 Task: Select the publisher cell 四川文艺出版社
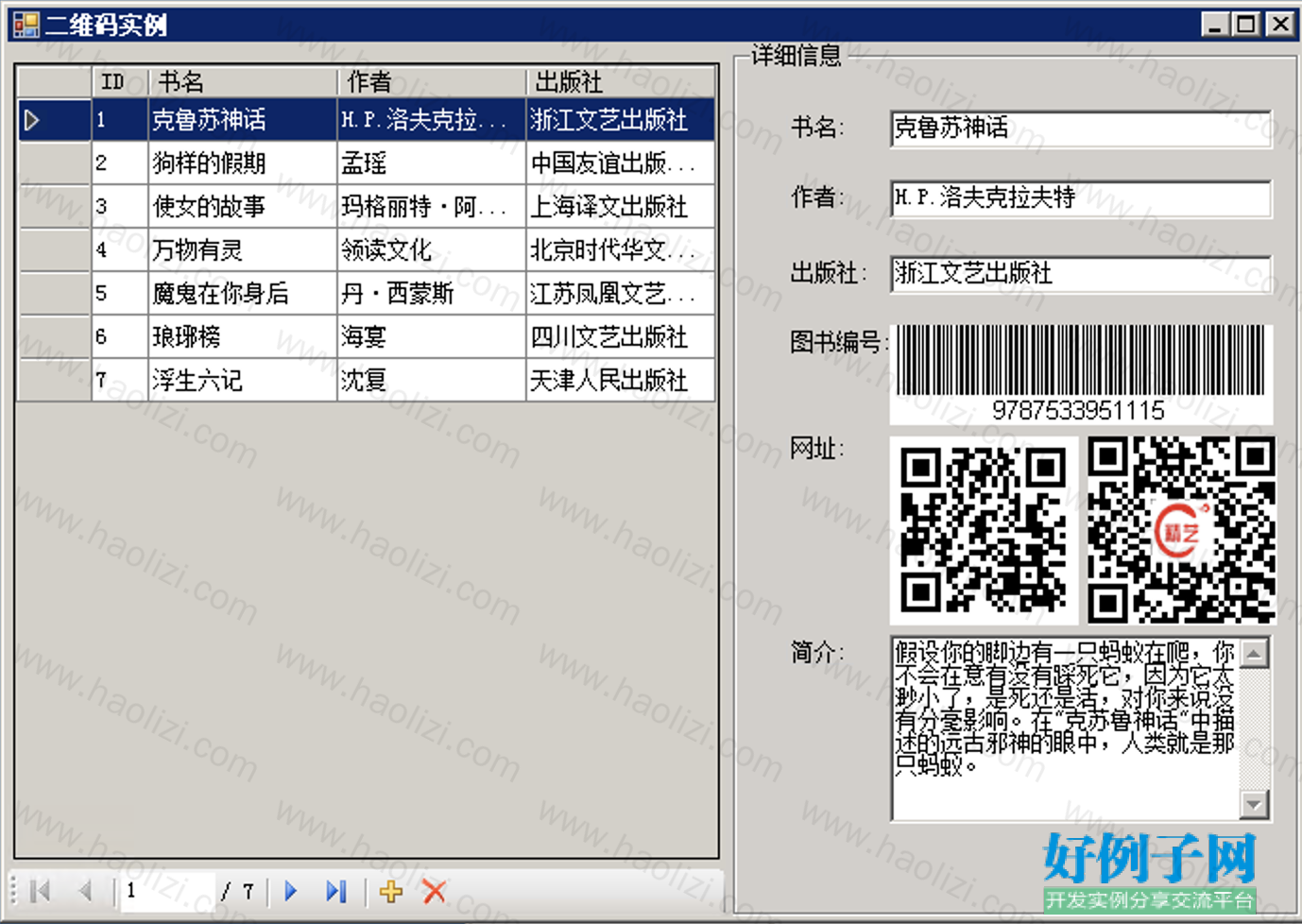(x=620, y=337)
